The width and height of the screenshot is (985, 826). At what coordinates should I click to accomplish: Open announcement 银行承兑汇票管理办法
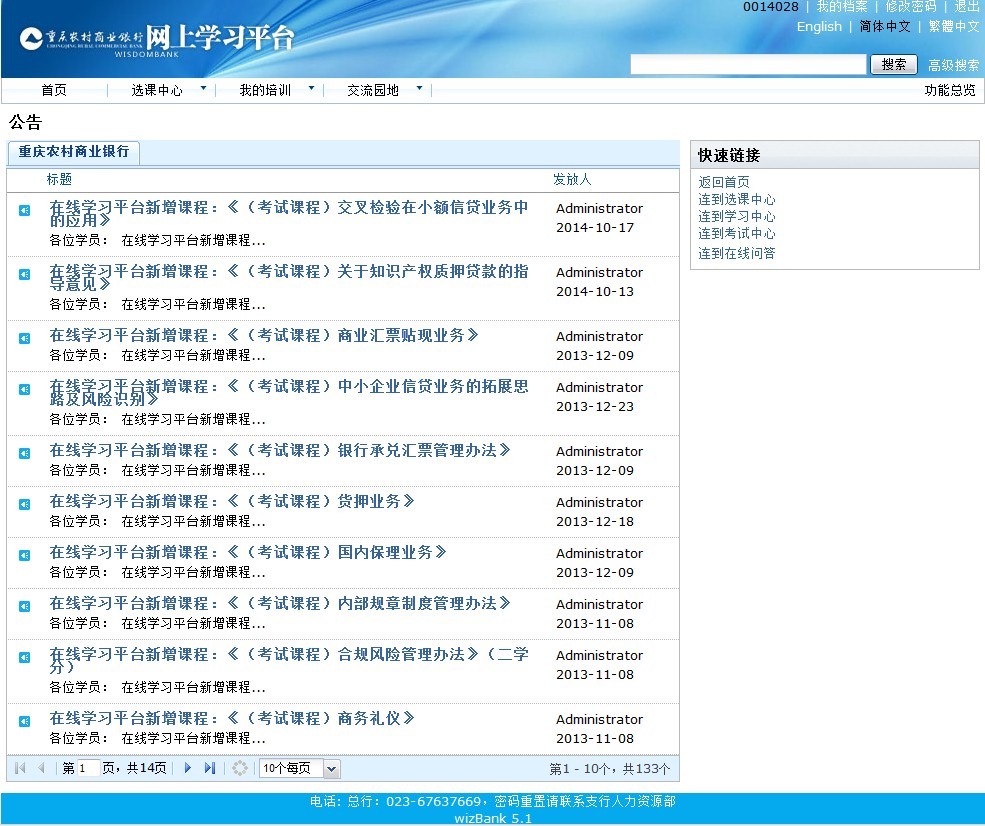tap(280, 450)
